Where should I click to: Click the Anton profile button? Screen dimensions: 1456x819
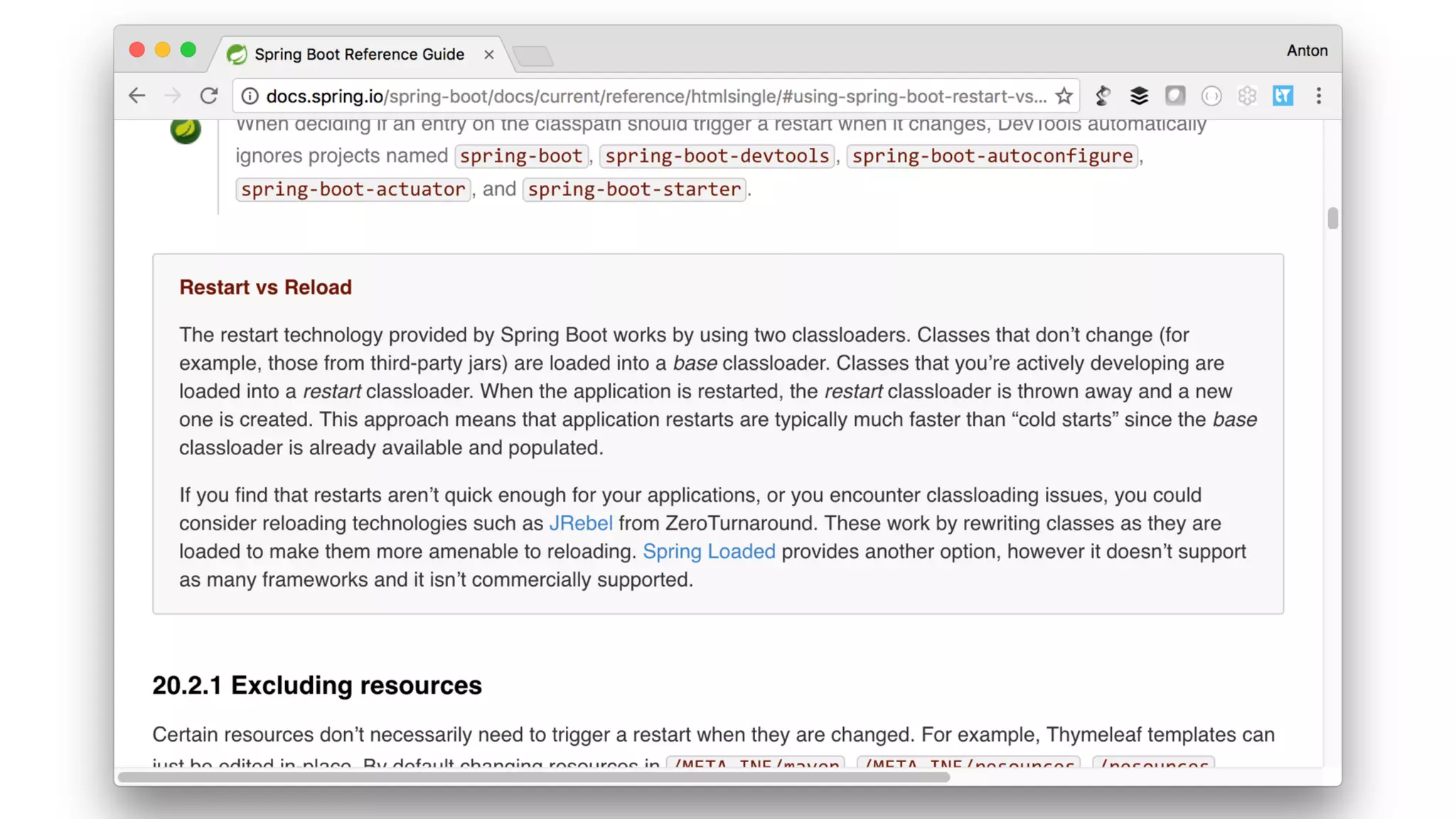coord(1307,50)
